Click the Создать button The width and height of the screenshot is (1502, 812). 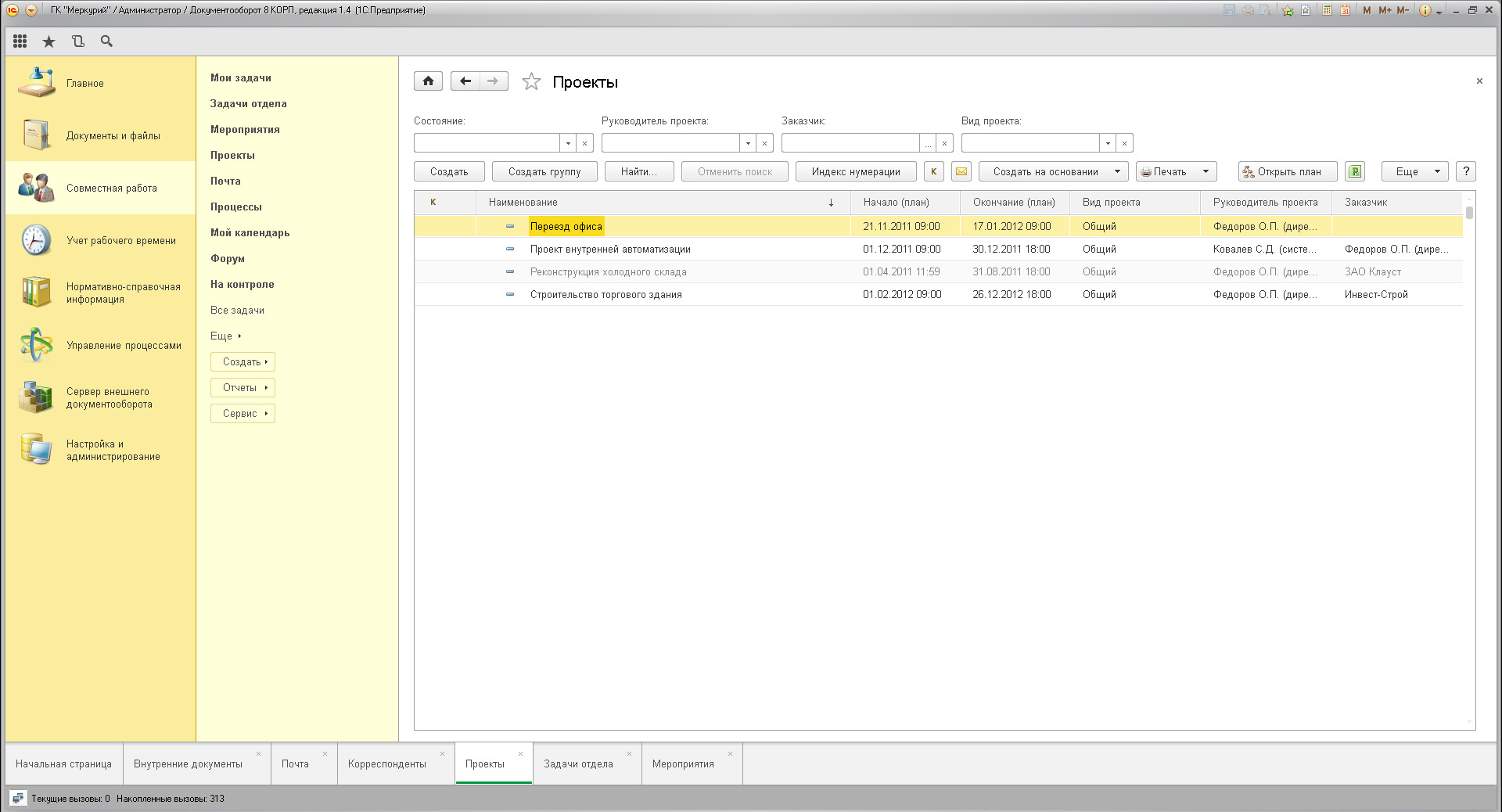click(x=449, y=171)
